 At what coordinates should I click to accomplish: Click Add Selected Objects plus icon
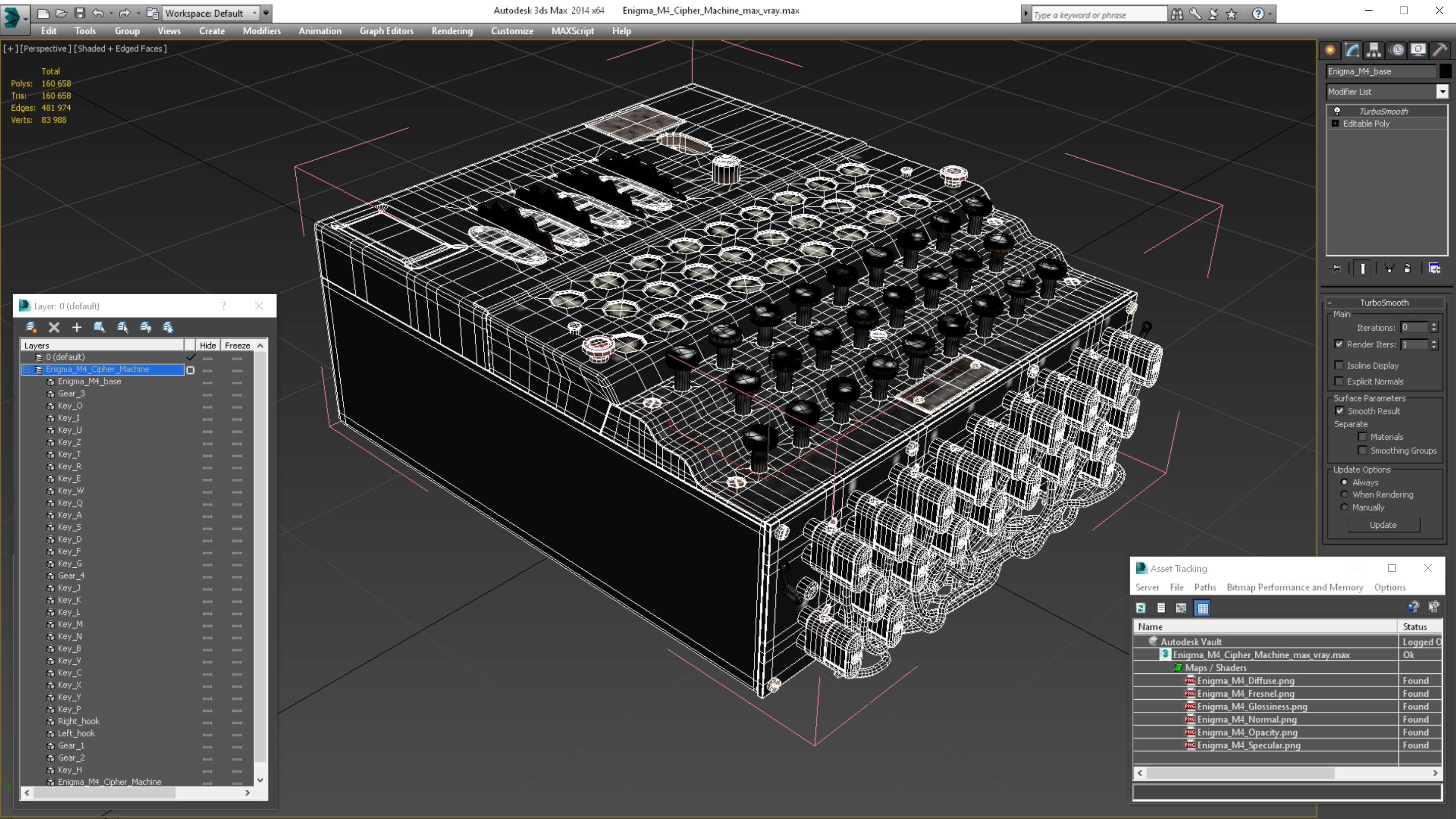point(76,327)
